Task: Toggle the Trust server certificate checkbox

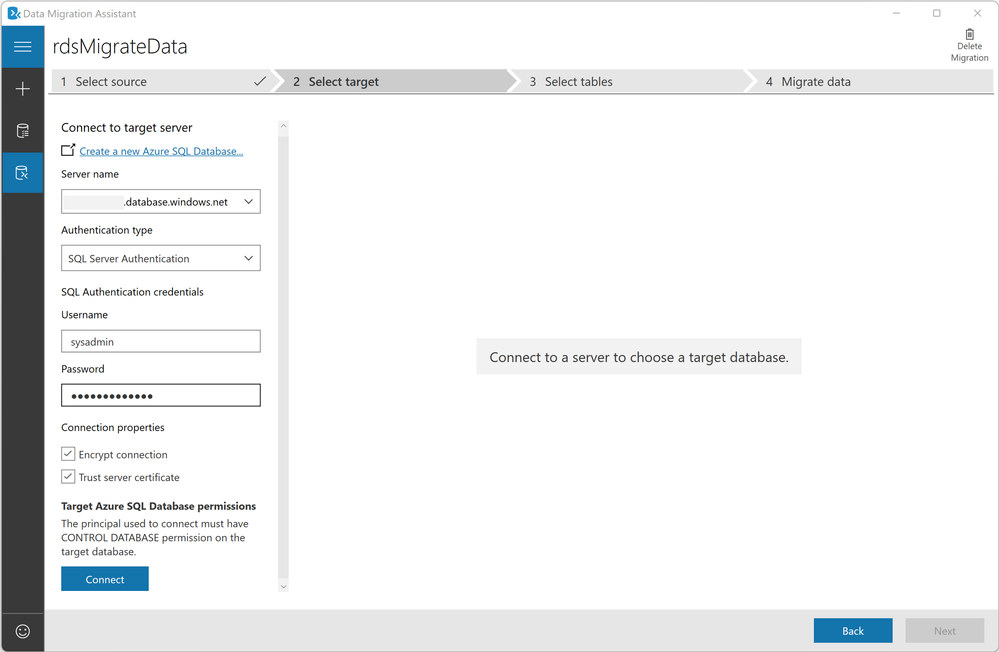Action: [x=68, y=477]
